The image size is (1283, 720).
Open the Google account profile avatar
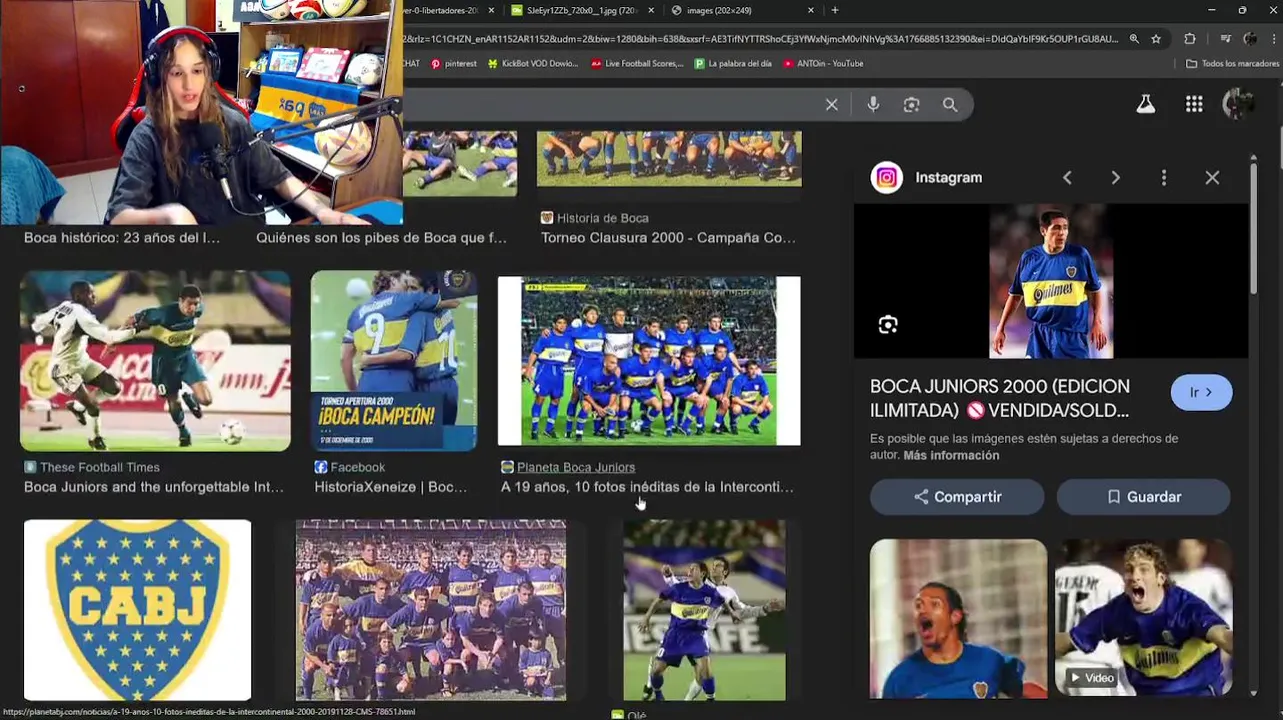pyautogui.click(x=1239, y=104)
